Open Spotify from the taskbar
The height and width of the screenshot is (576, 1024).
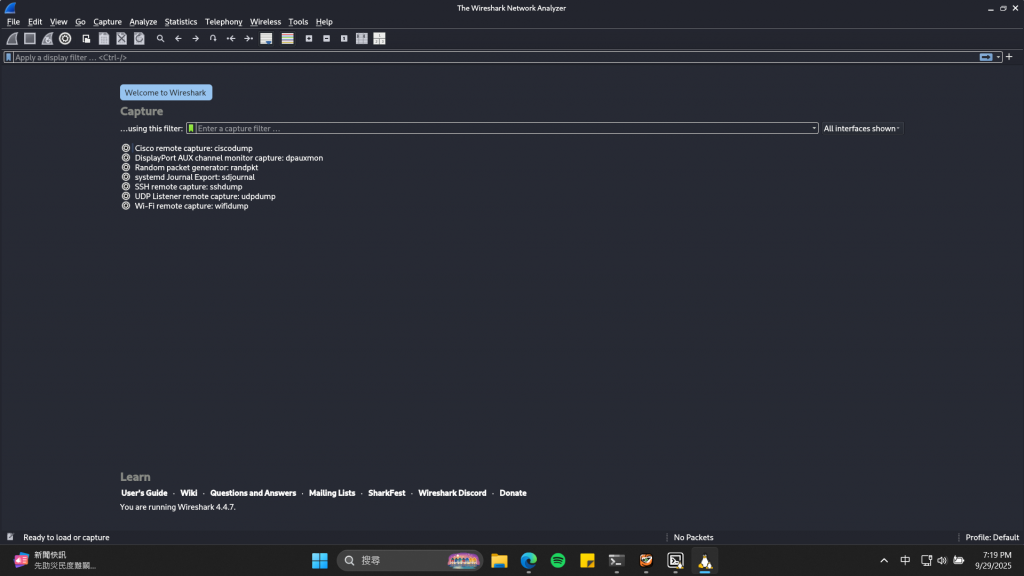pyautogui.click(x=558, y=560)
